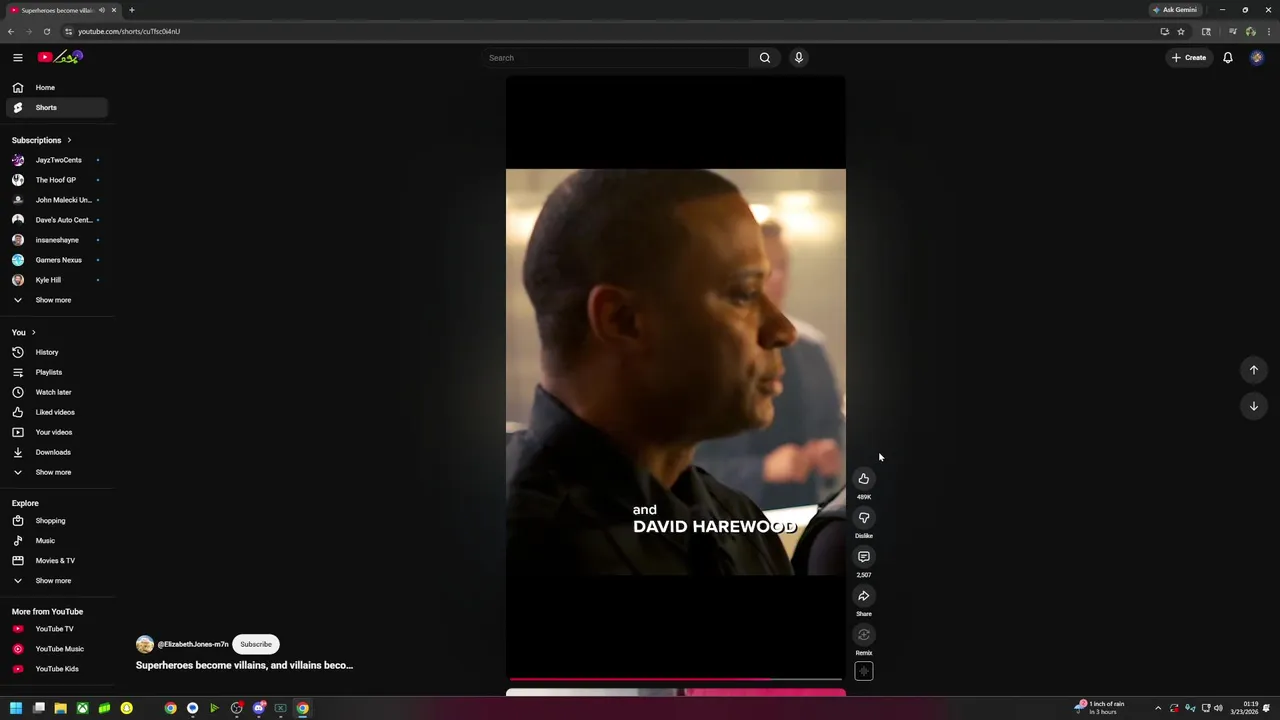Open the Chrome profile avatar
The width and height of the screenshot is (1280, 720).
(1250, 31)
